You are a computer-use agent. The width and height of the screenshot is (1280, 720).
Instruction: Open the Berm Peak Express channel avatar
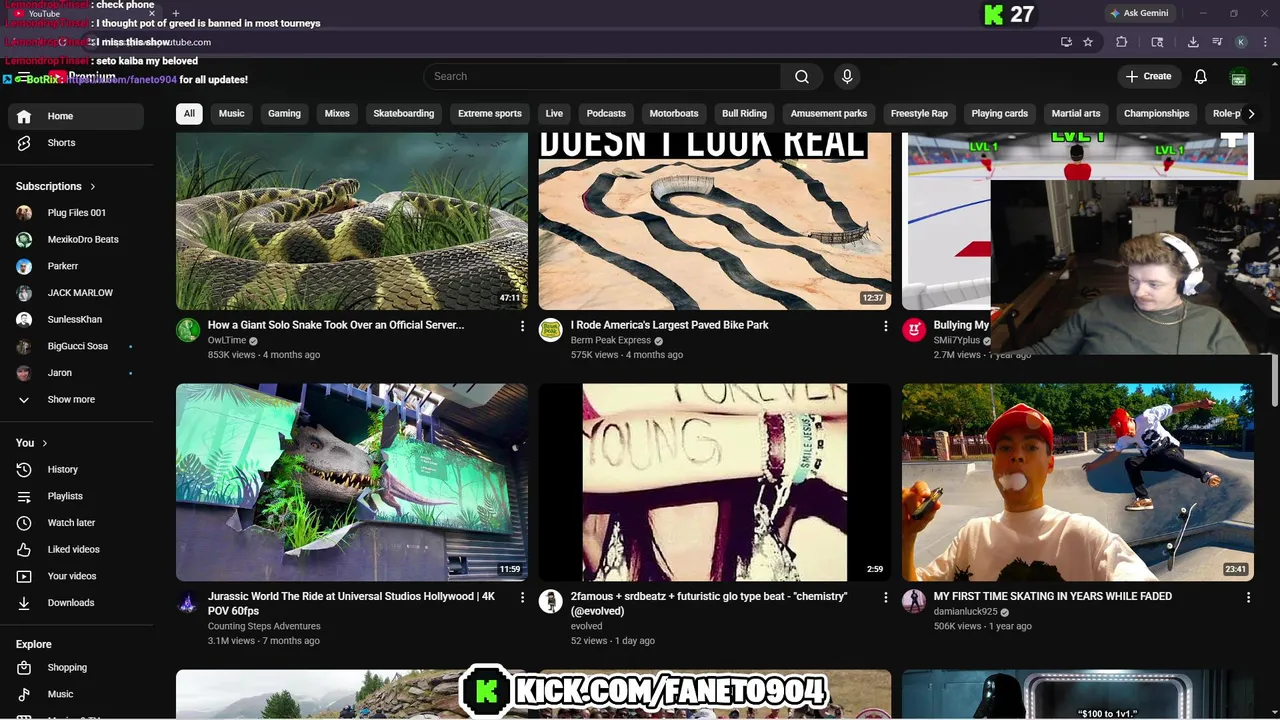coord(551,331)
